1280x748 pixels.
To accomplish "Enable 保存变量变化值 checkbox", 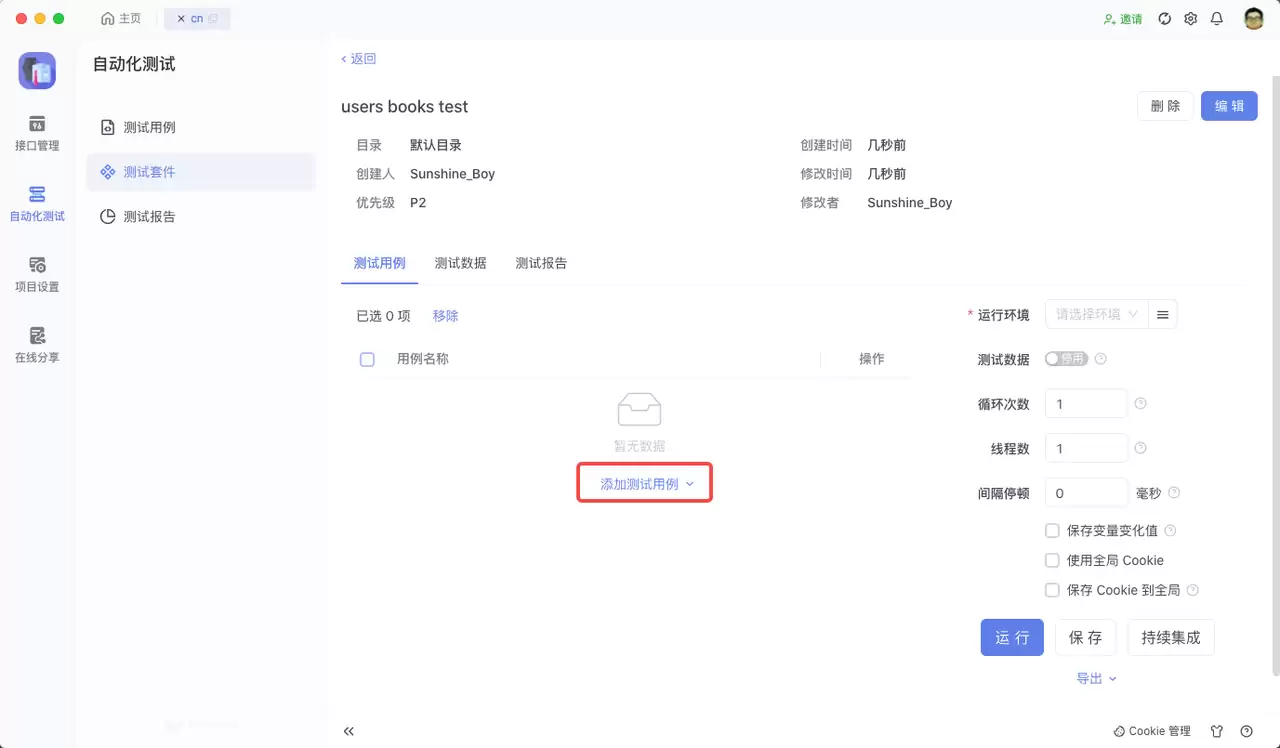I will point(1052,531).
